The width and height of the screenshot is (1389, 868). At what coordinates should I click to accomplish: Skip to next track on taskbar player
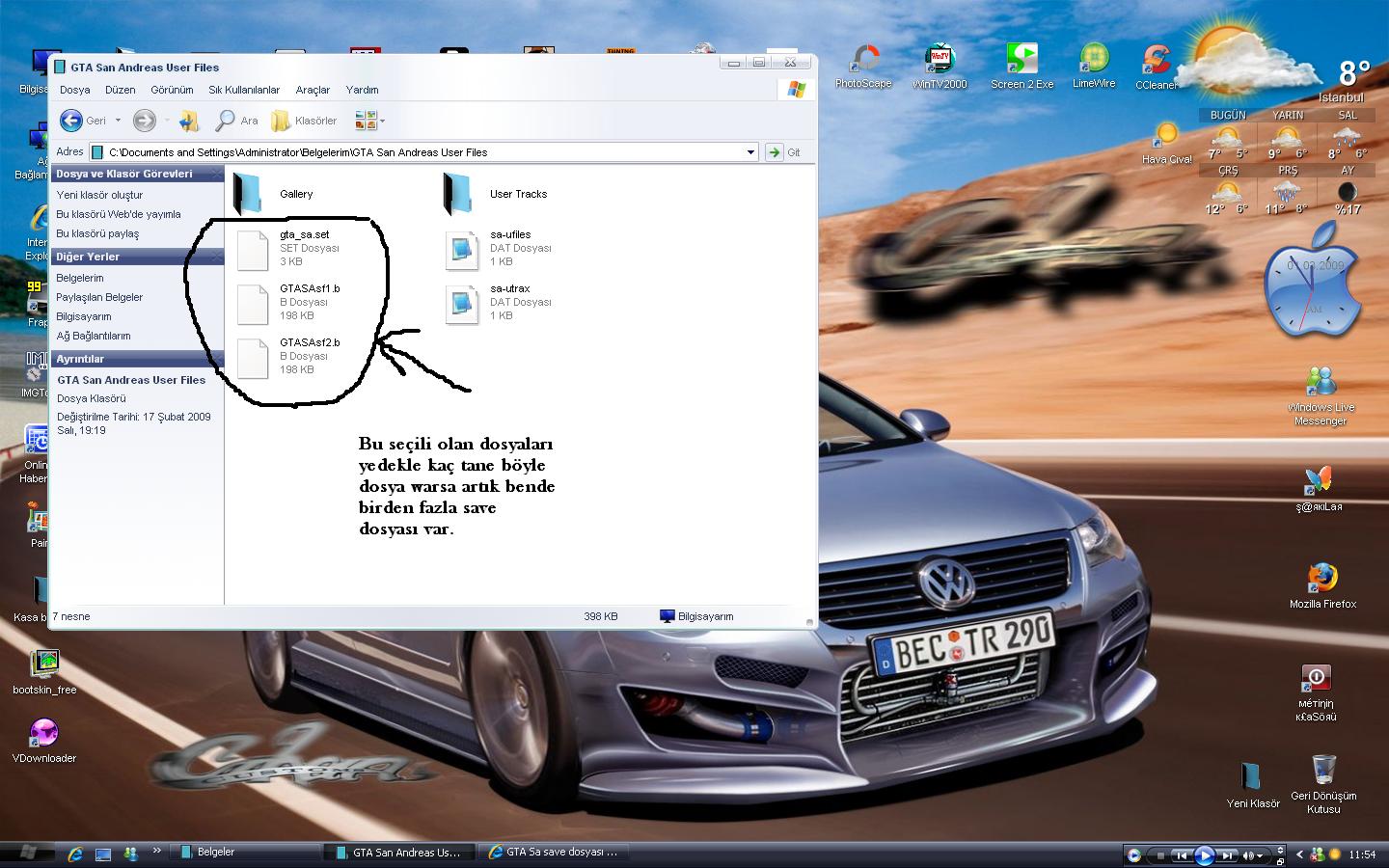(x=1227, y=855)
